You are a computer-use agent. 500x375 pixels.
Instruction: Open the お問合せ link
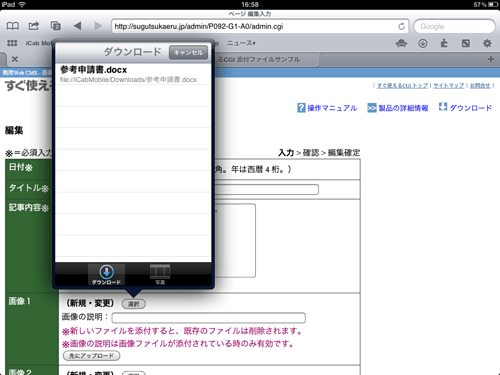point(480,86)
